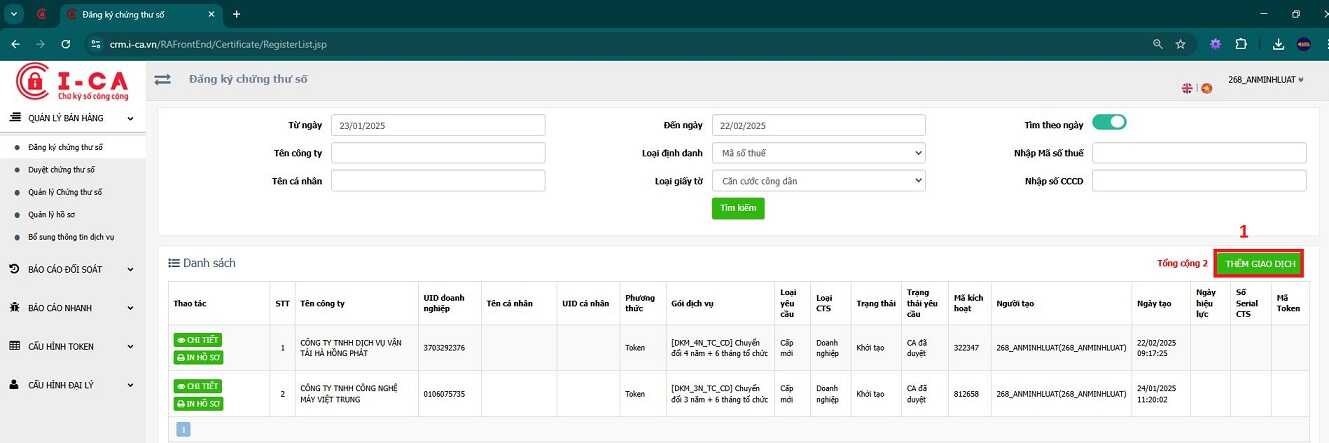The image size is (1329, 443).
Task: Open Quản lý hồ sơ sidebar item
Action: click(51, 214)
